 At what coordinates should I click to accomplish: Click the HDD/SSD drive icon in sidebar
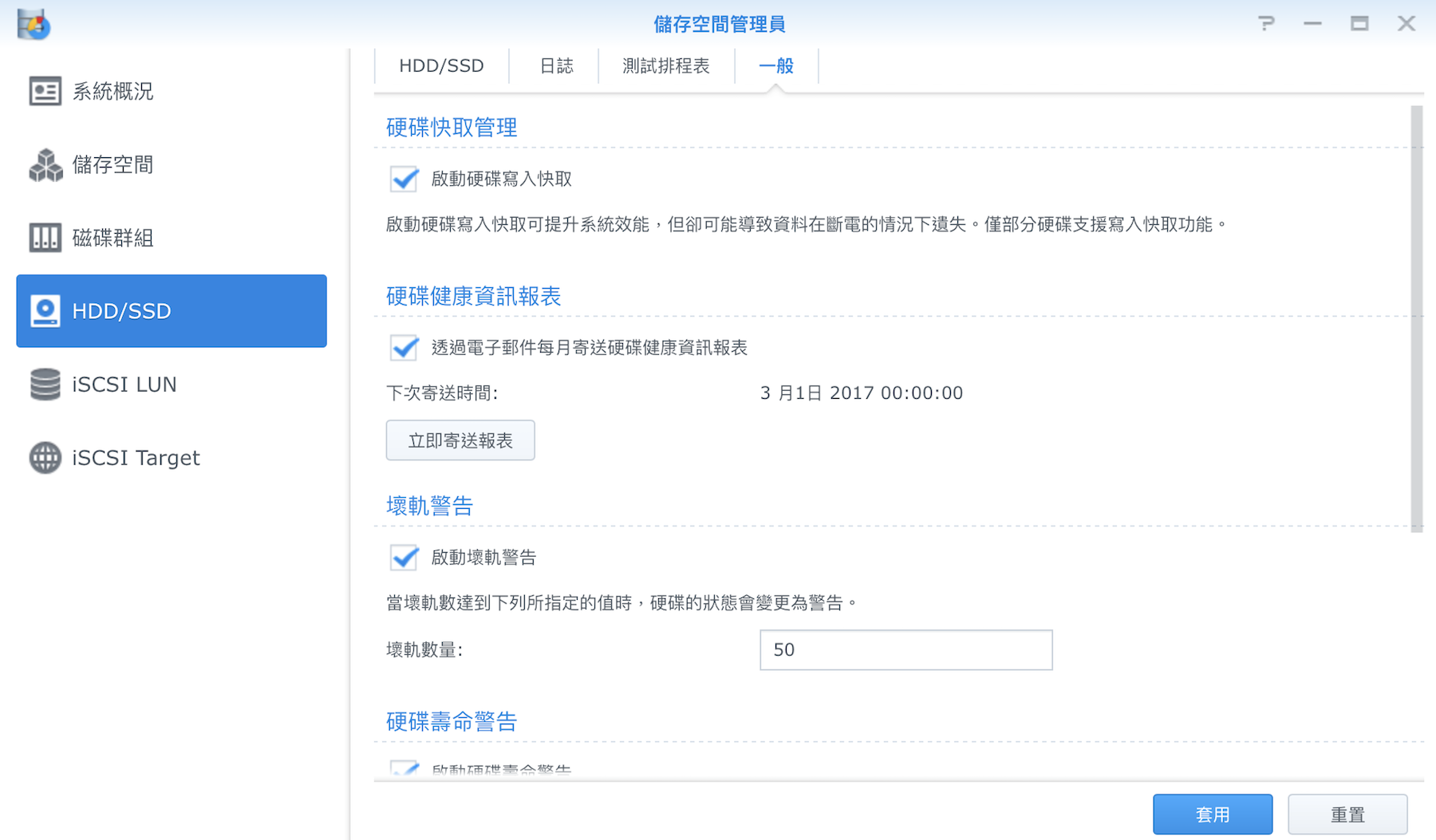[x=45, y=311]
